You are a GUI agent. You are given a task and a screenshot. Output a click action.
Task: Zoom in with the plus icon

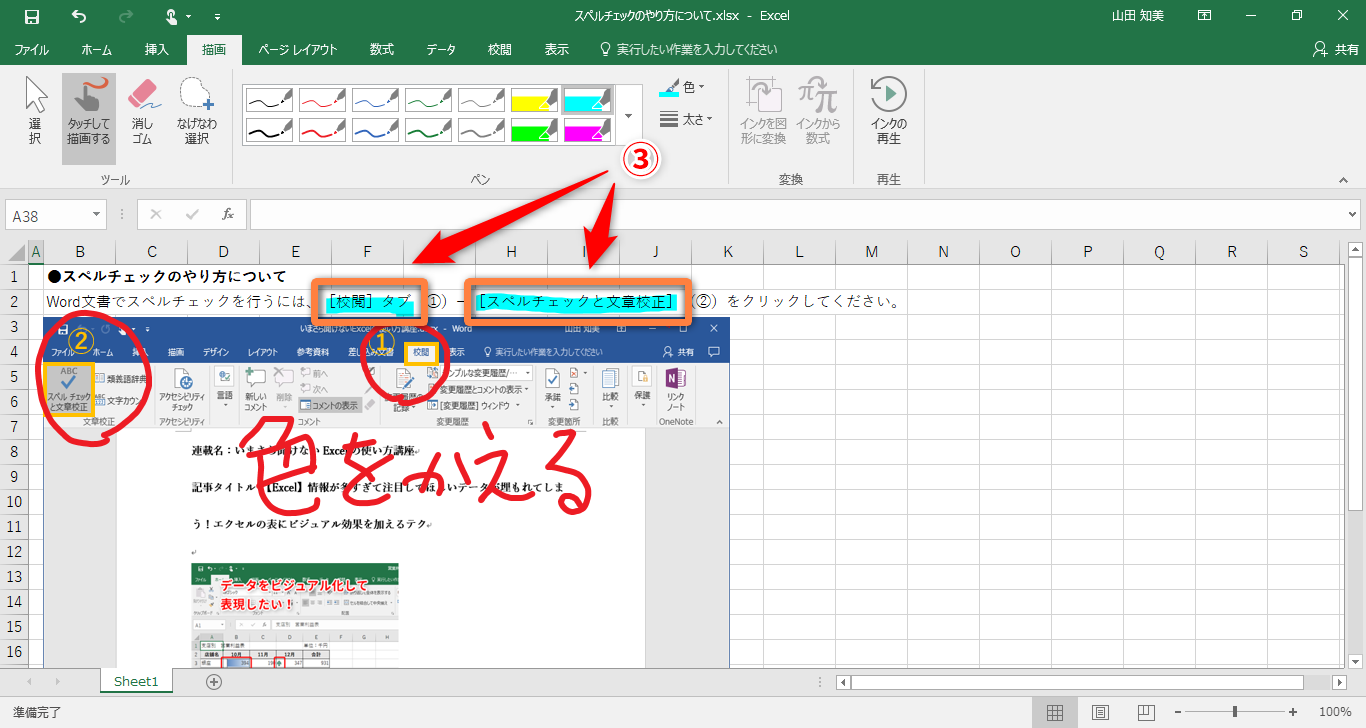coord(1293,712)
